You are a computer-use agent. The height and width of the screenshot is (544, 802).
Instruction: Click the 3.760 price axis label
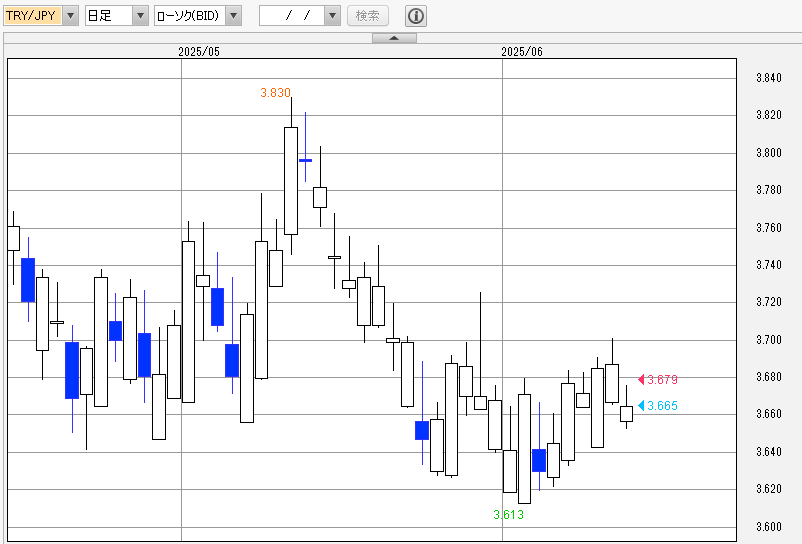click(769, 228)
